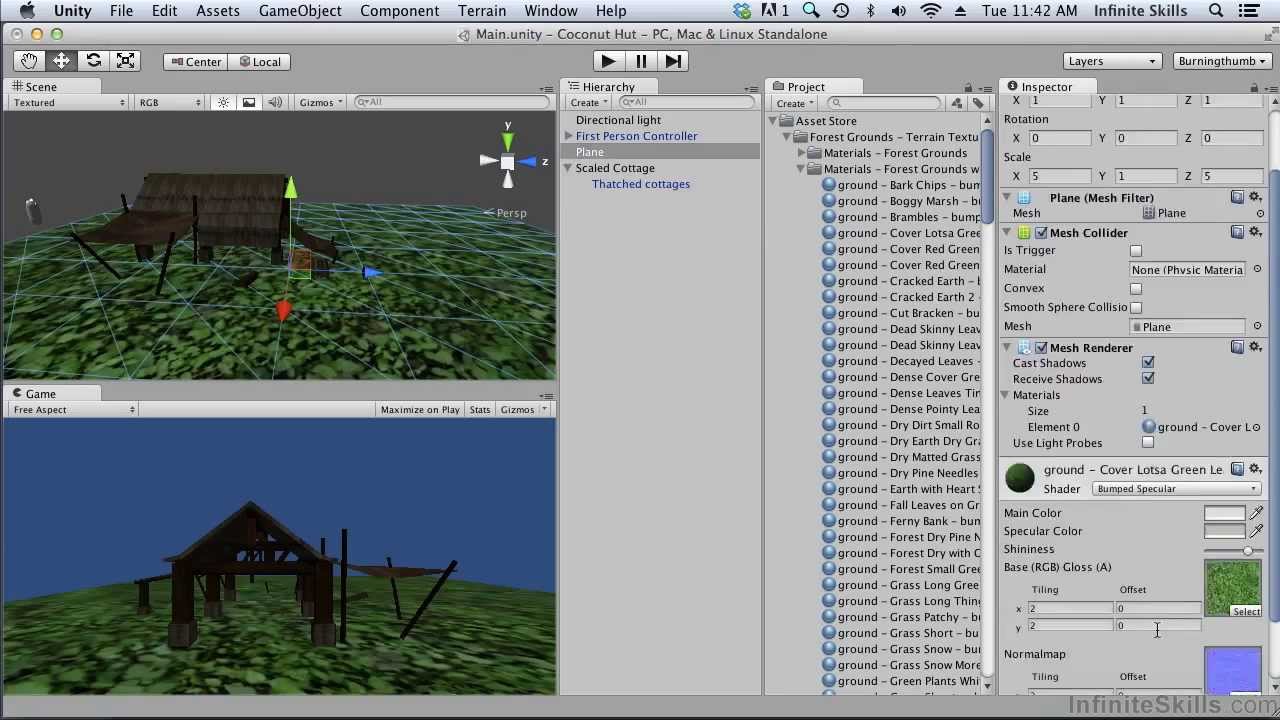Screen dimensions: 1280x720
Task: Collapse the Materials list in Mesh Renderer
Action: coord(1006,395)
